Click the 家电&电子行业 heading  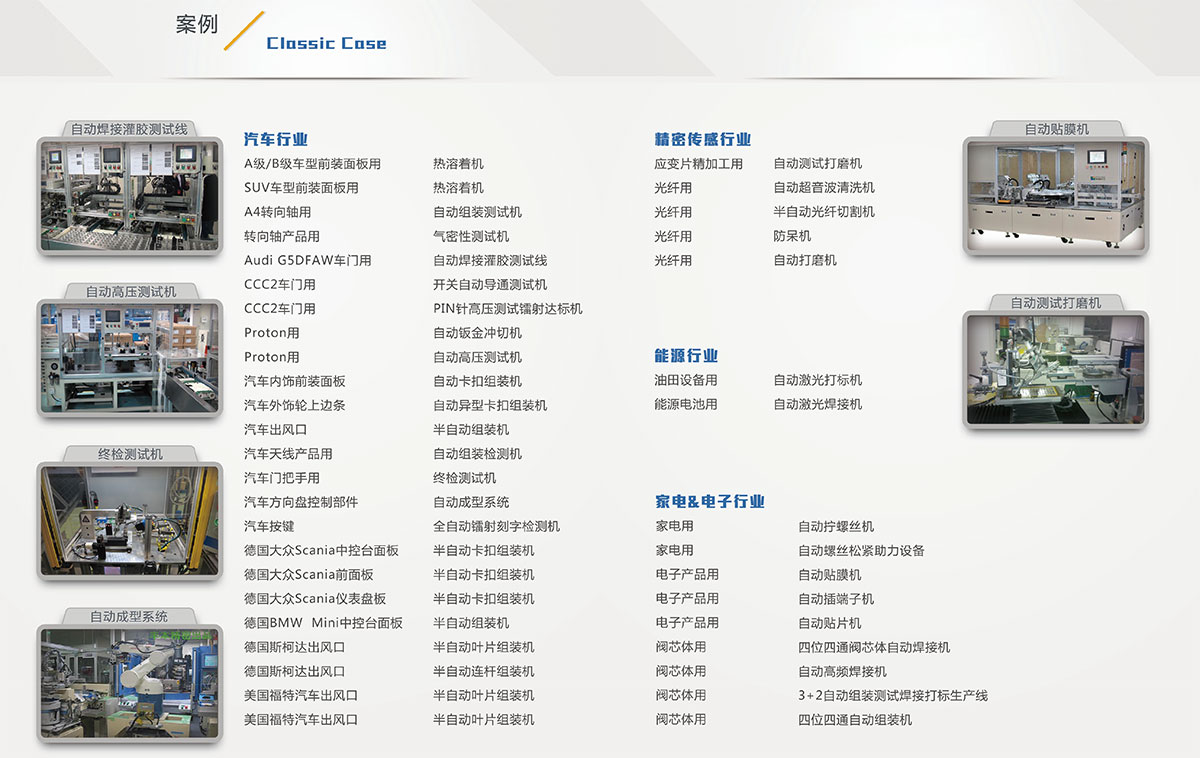(710, 502)
